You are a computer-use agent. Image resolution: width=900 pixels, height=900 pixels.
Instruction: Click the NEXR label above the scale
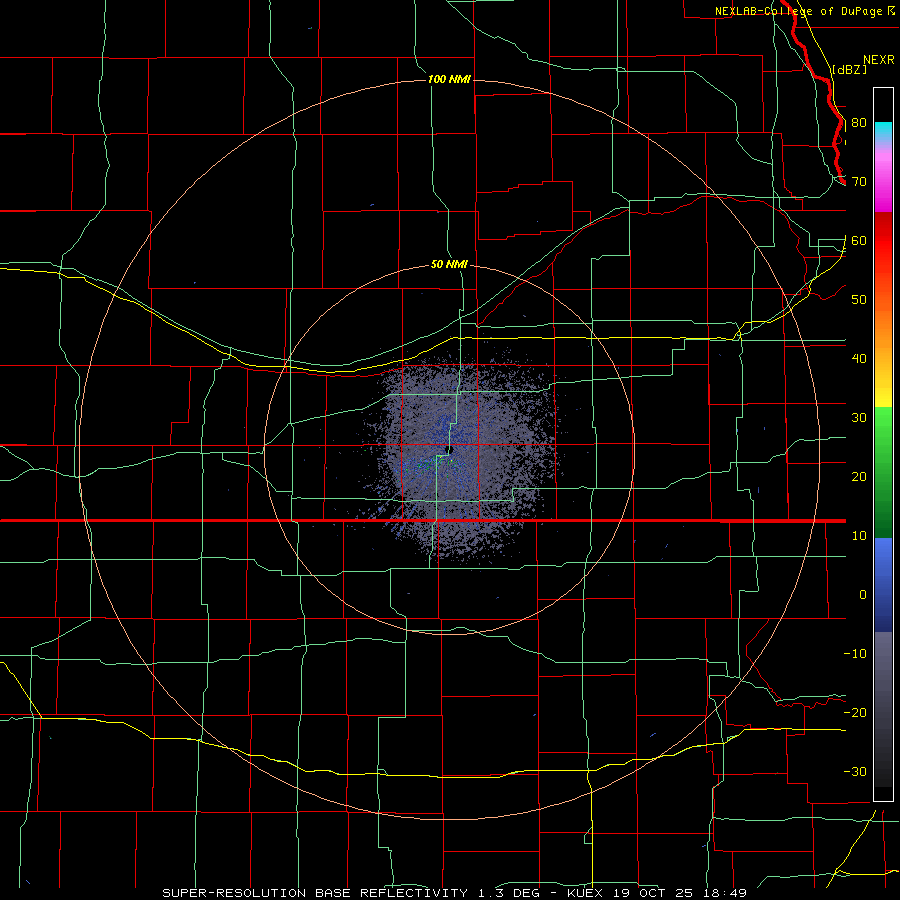coord(878,60)
